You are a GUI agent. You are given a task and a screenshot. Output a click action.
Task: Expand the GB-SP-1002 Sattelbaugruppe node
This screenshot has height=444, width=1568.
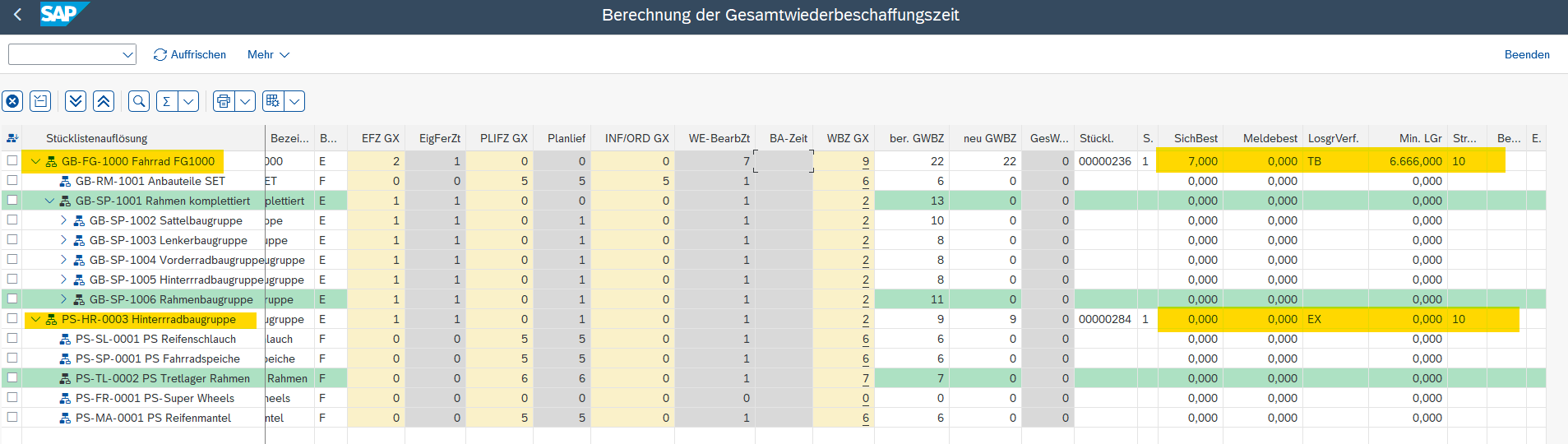[63, 220]
